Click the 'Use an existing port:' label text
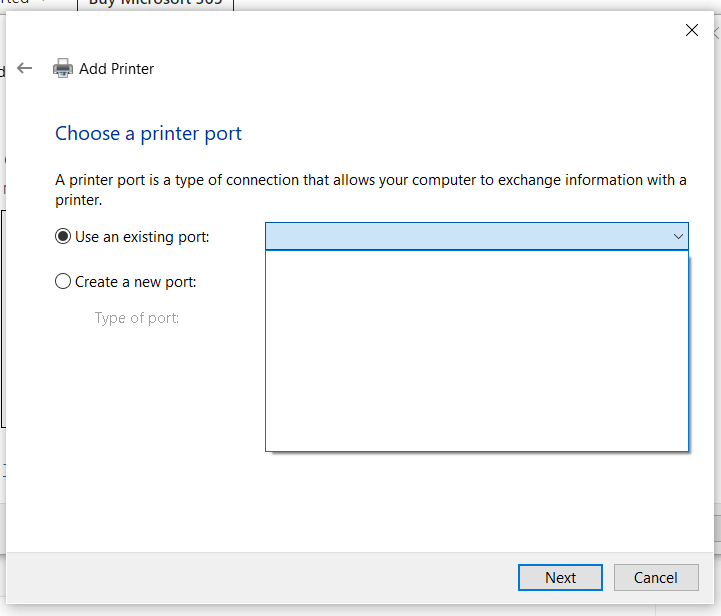Screen dimensions: 721x616 click(x=142, y=237)
